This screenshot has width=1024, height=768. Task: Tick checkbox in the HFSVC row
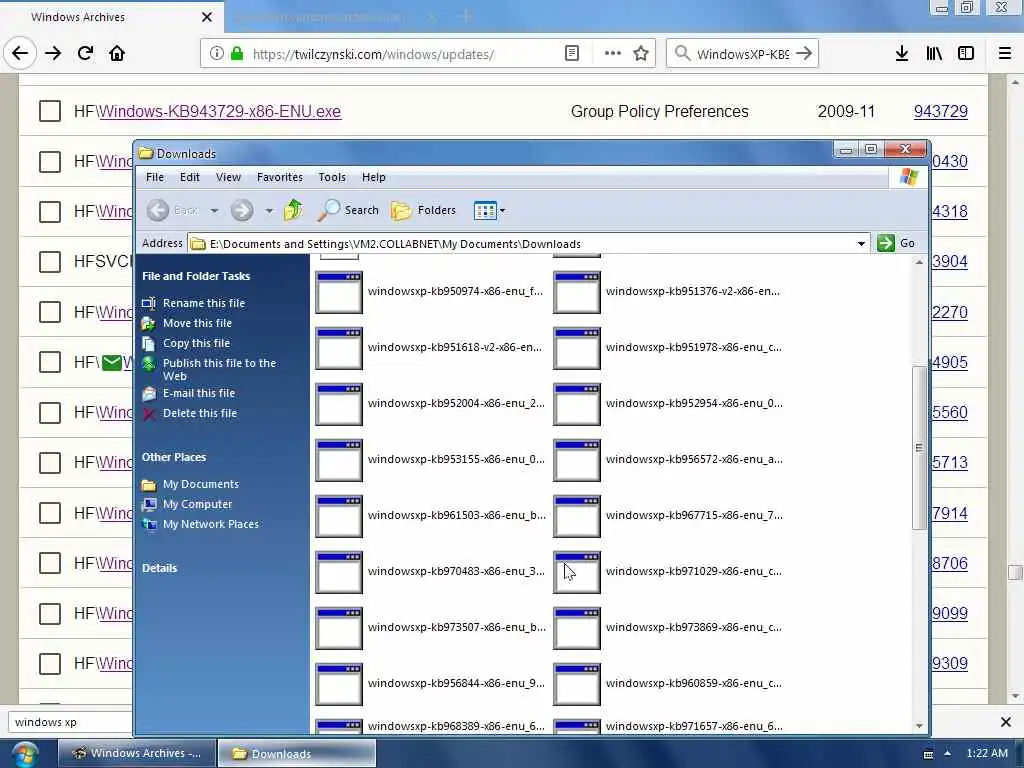50,262
